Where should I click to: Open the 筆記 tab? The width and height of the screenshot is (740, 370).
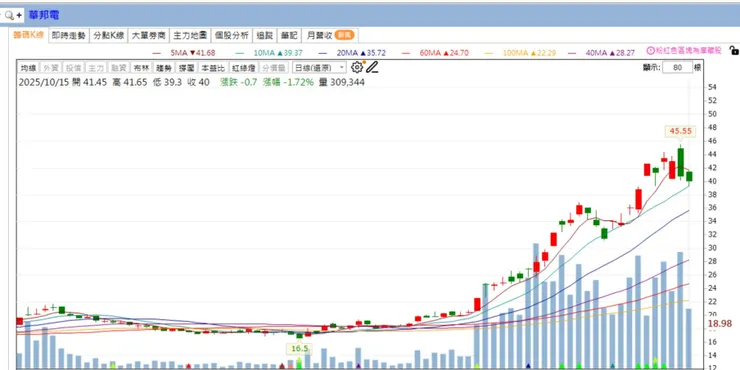click(x=289, y=35)
